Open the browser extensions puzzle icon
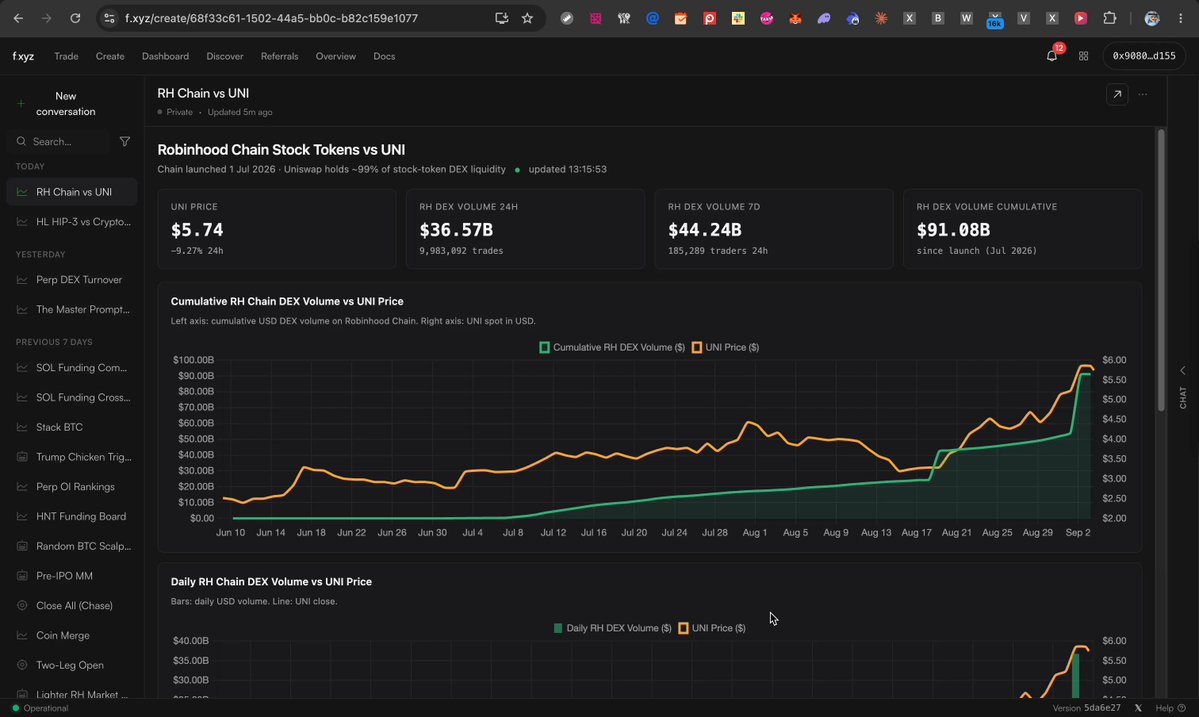 1110,18
